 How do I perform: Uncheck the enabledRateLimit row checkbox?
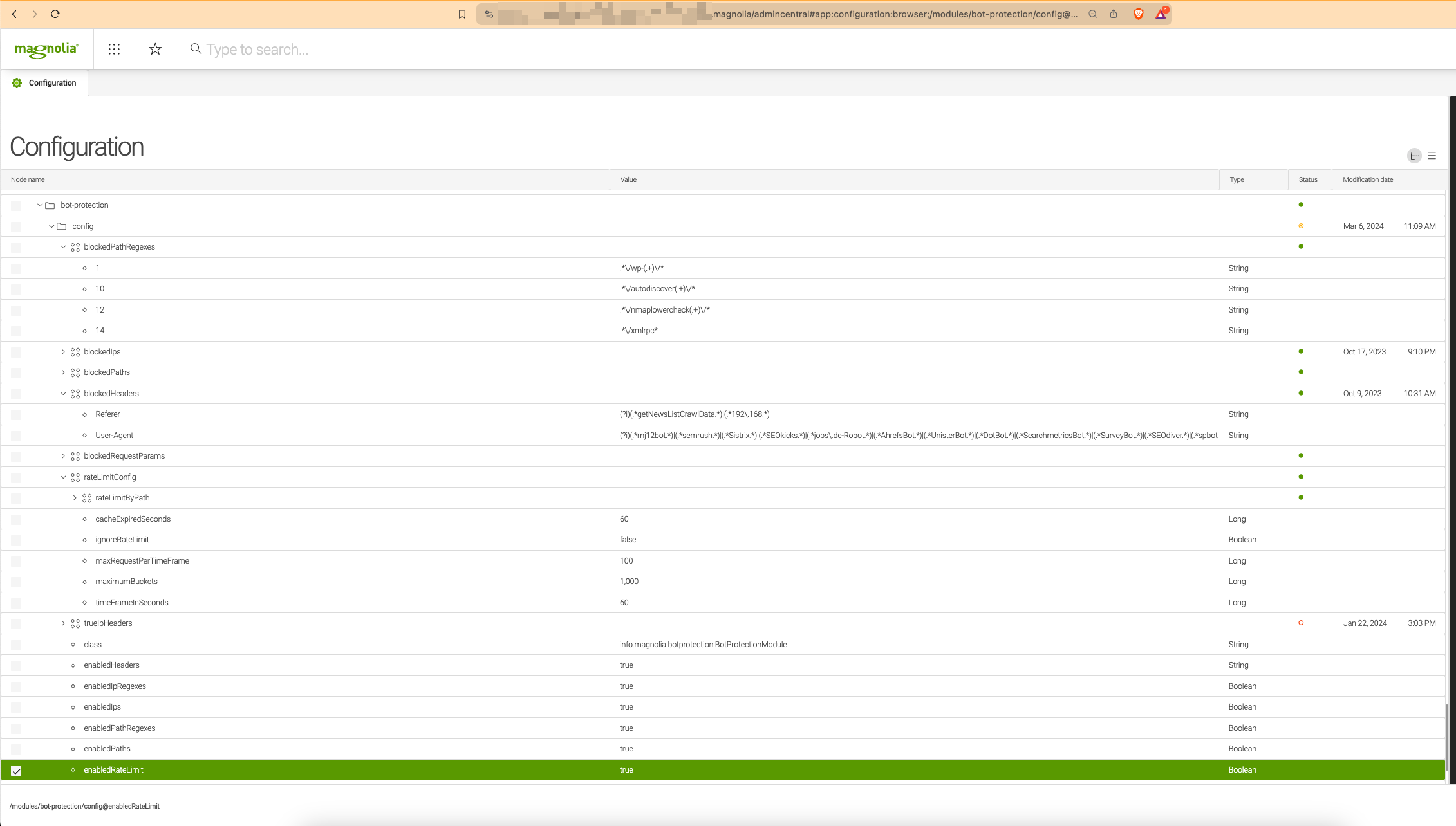click(x=17, y=771)
